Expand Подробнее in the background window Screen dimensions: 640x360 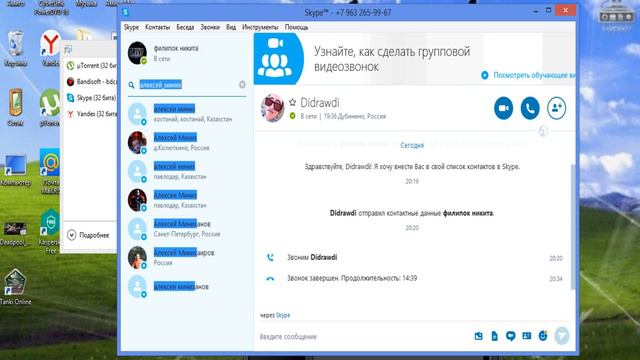88,235
